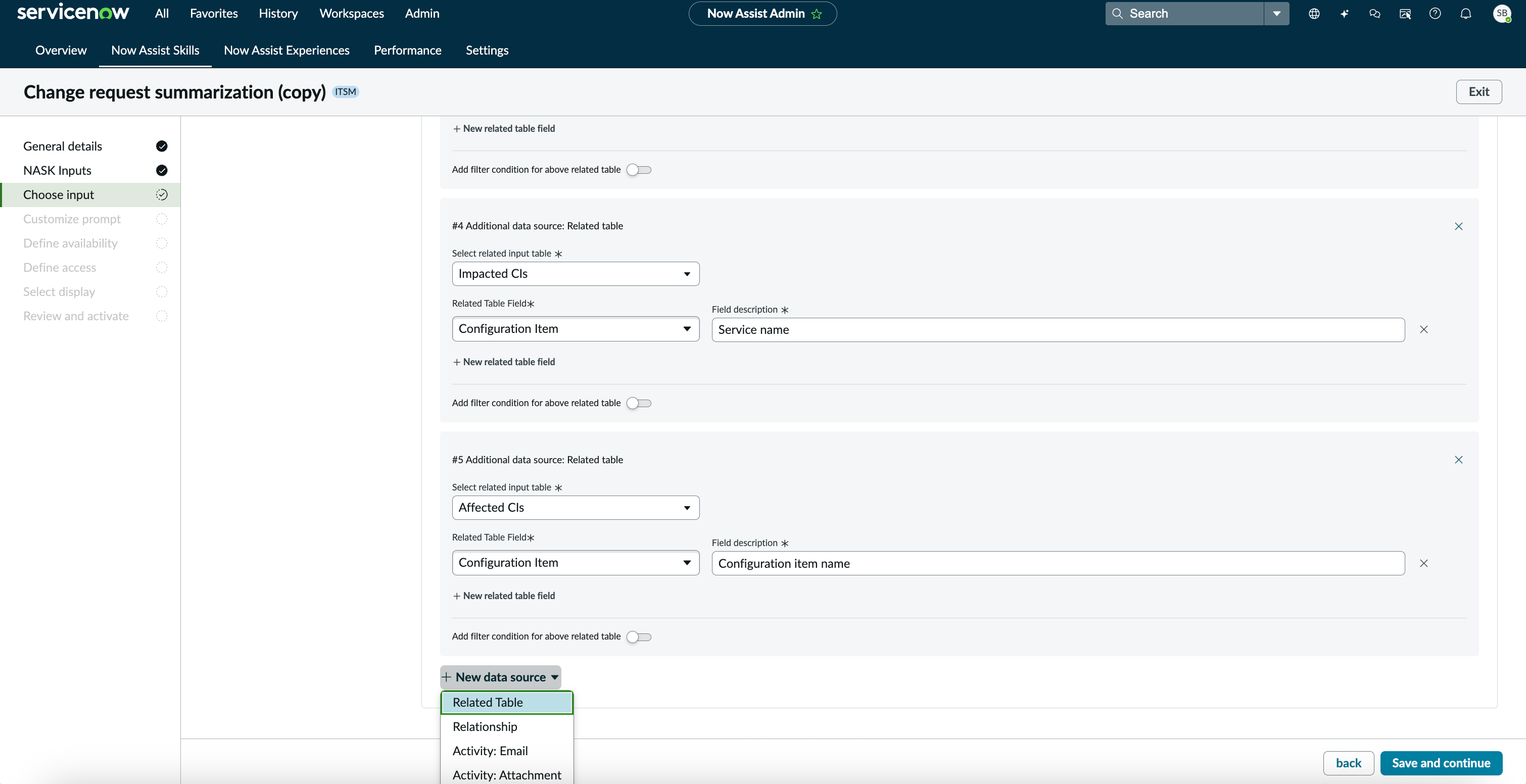Click the search magnifier icon
Screen dimensions: 1526x784
[x=1117, y=14]
